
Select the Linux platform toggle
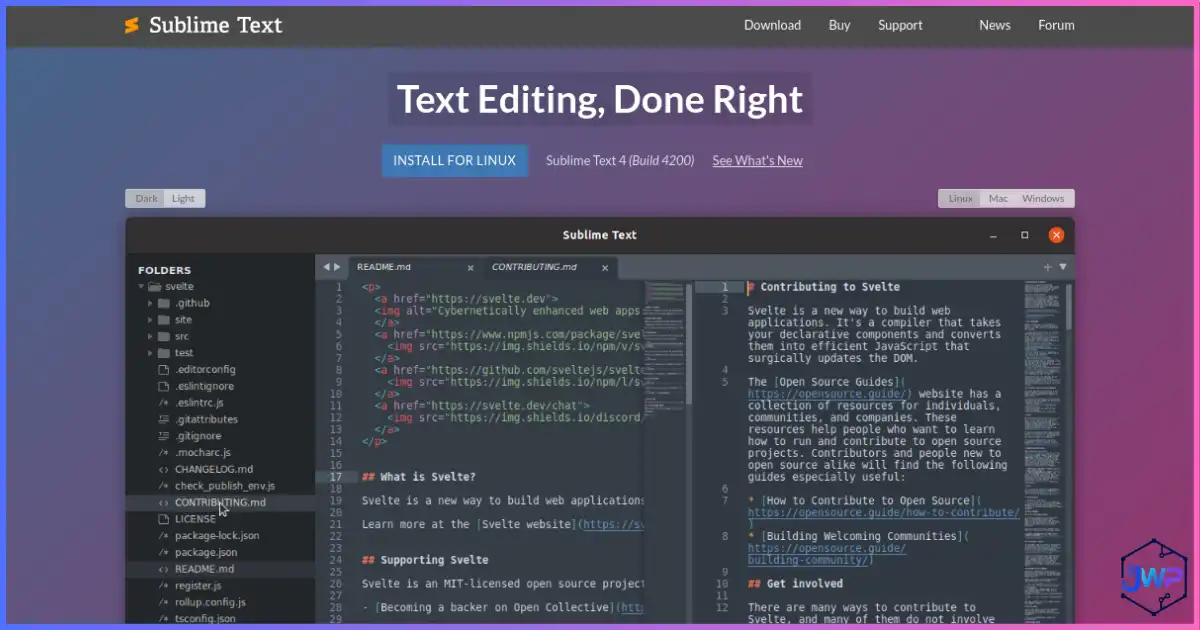pos(960,198)
